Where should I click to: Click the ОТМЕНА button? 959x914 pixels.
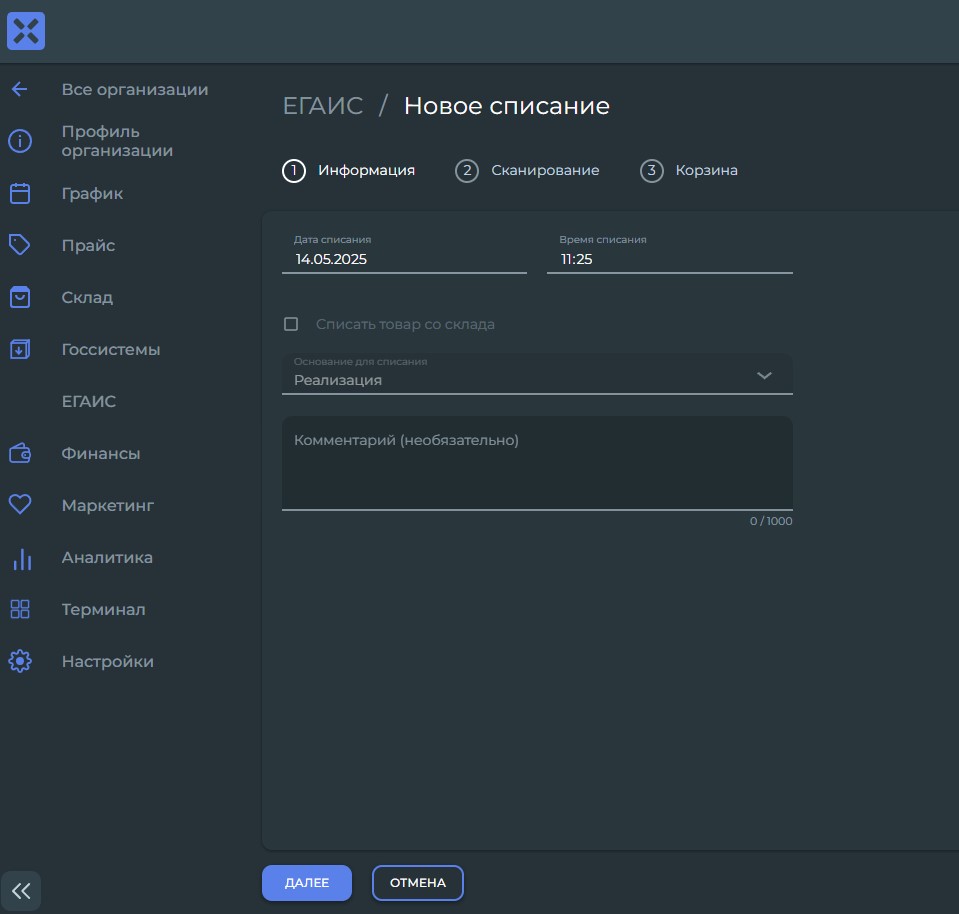pyautogui.click(x=418, y=883)
